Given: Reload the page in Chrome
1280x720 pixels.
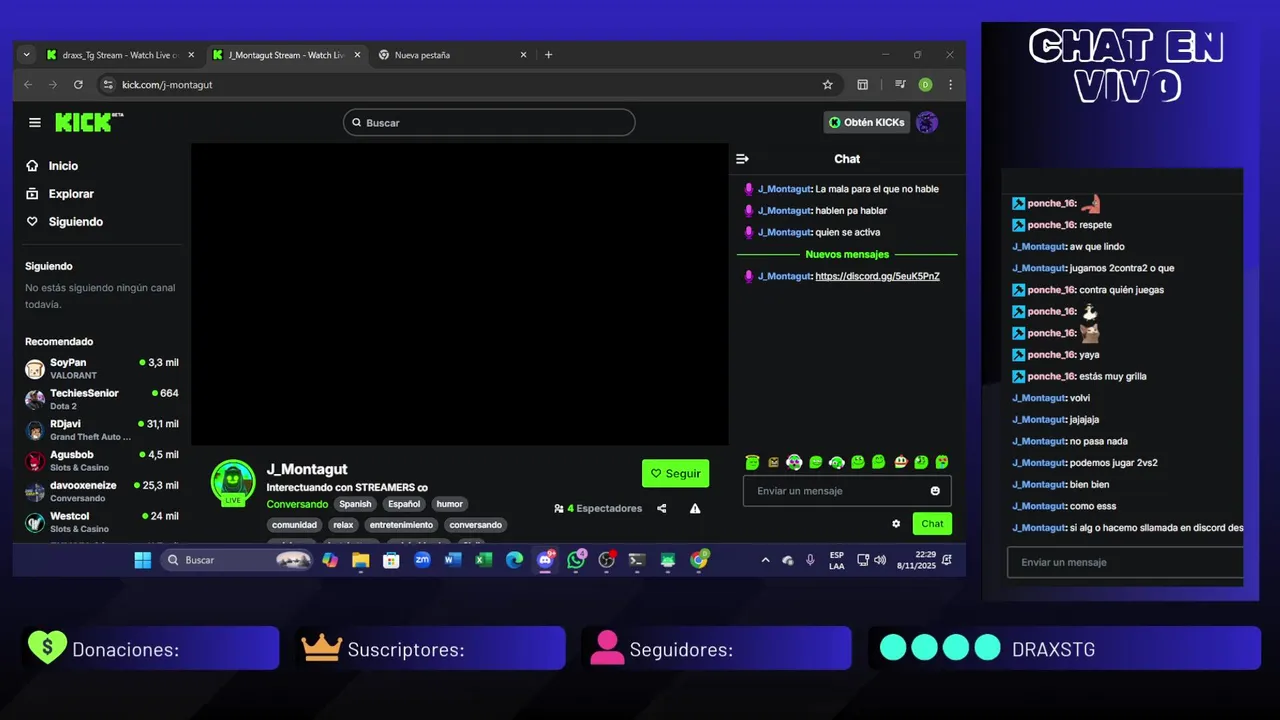Looking at the screenshot, I should (78, 85).
